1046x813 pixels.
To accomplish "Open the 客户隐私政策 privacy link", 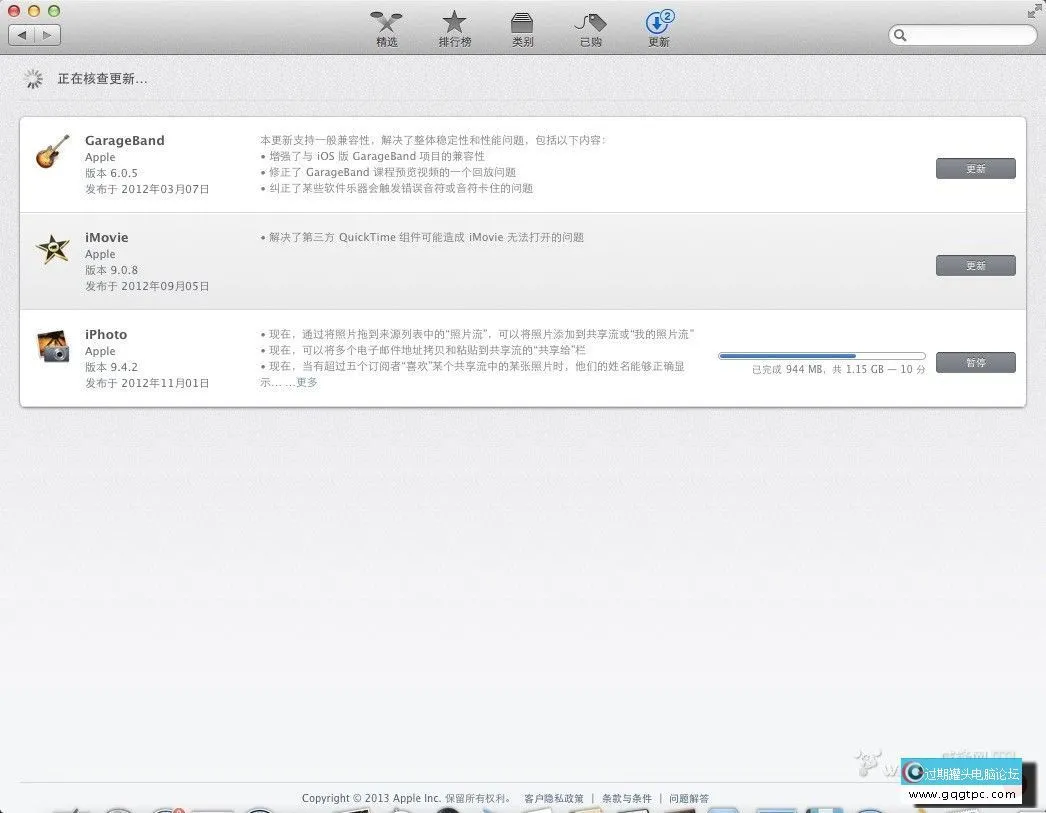I will 552,798.
